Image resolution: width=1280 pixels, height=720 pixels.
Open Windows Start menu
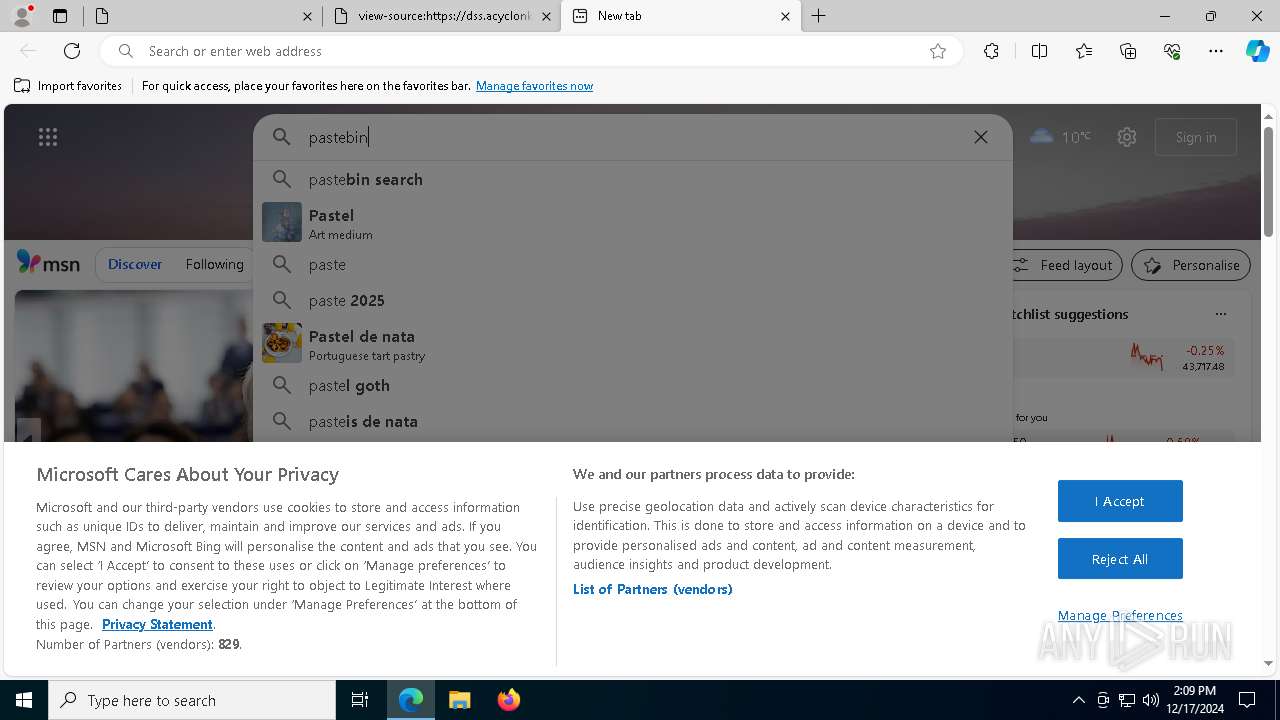[24, 700]
